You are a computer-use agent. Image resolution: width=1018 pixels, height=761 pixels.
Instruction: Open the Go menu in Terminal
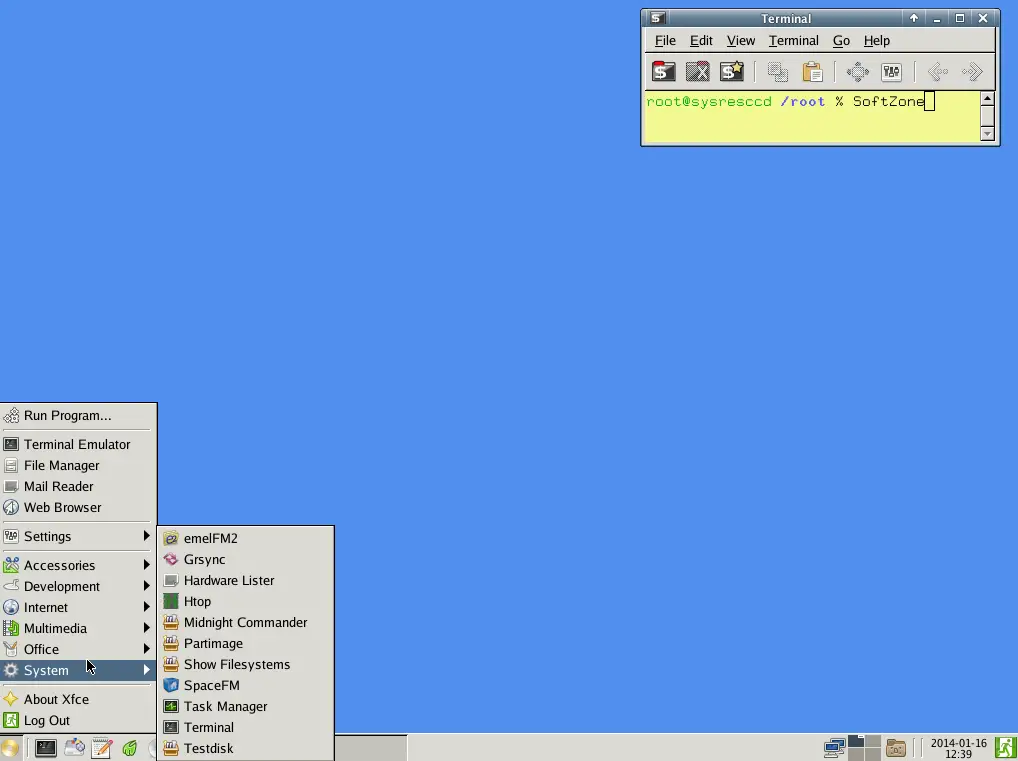(841, 40)
